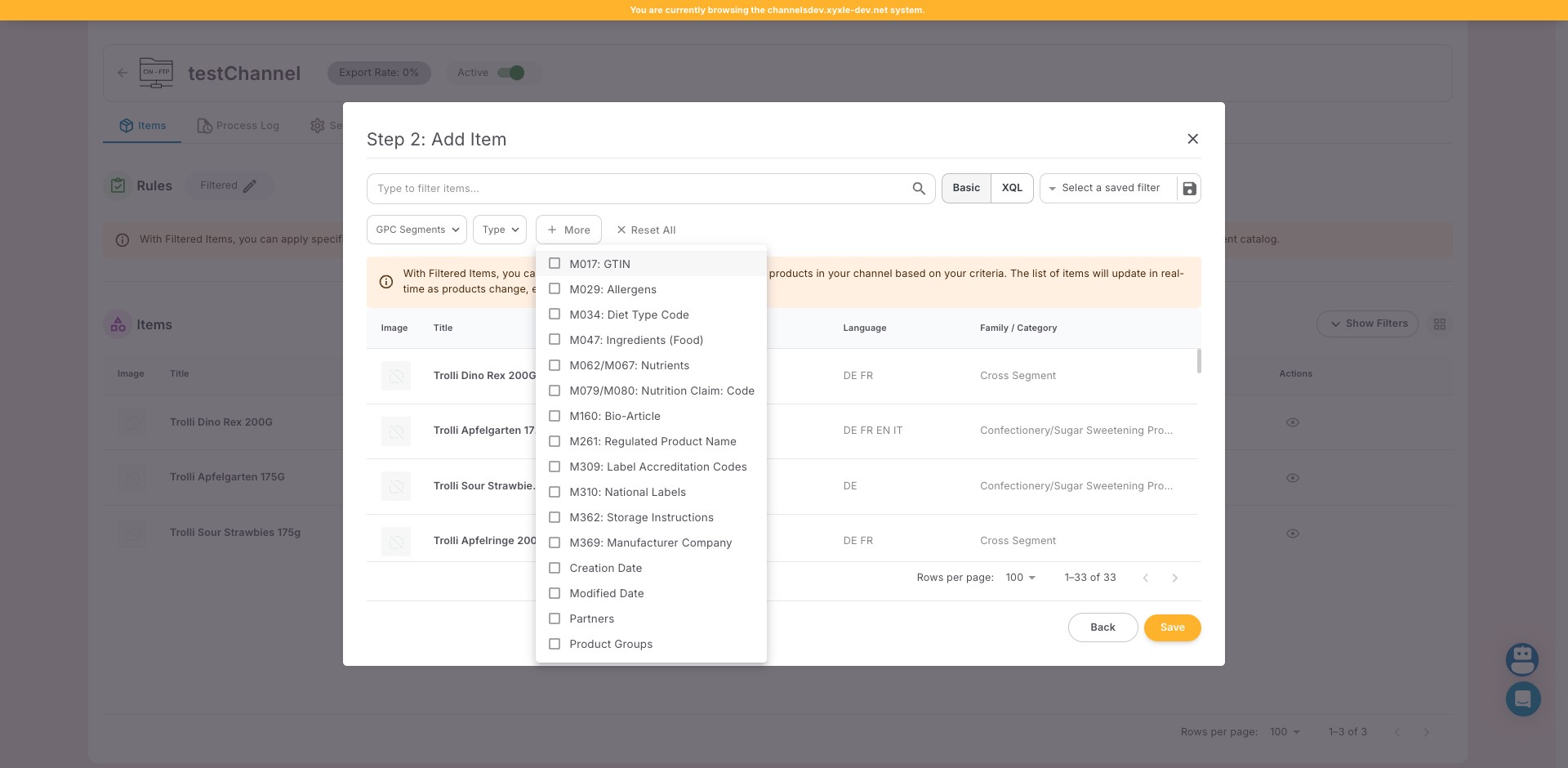Click the save filter disk icon

pos(1189,189)
